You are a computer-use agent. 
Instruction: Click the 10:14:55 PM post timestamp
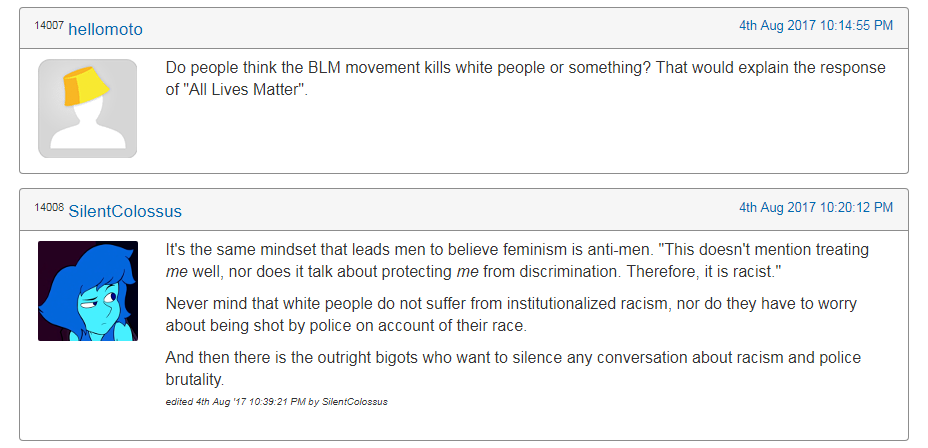[816, 25]
